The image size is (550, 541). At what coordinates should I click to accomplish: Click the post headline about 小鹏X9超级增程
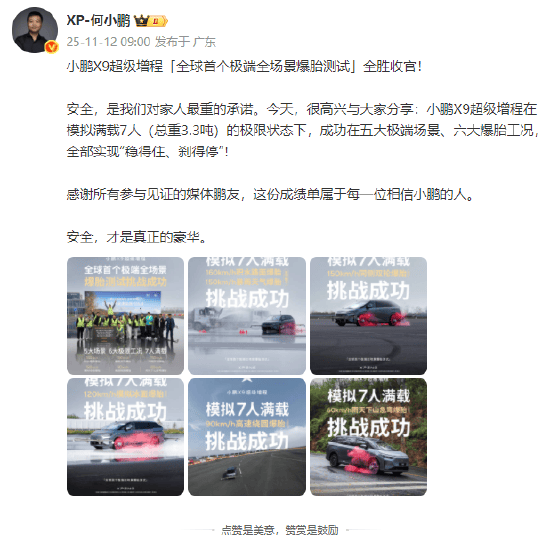244,66
